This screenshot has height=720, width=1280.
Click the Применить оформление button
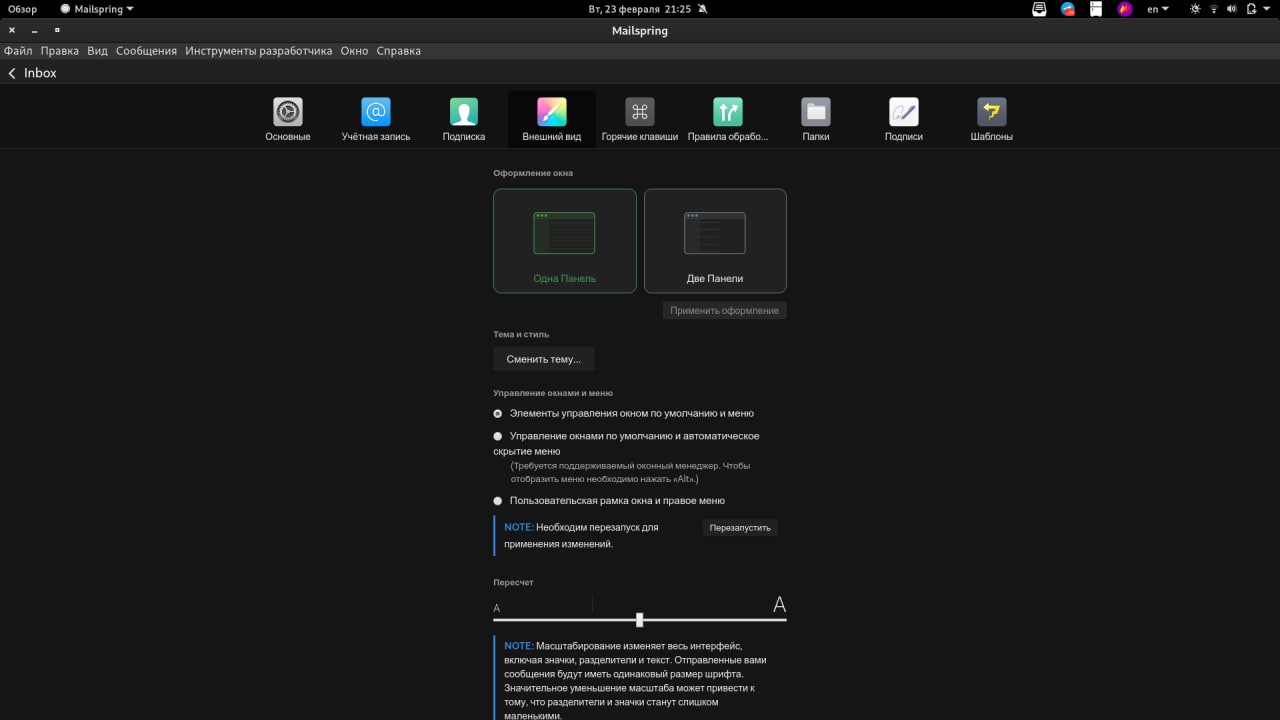[724, 311]
